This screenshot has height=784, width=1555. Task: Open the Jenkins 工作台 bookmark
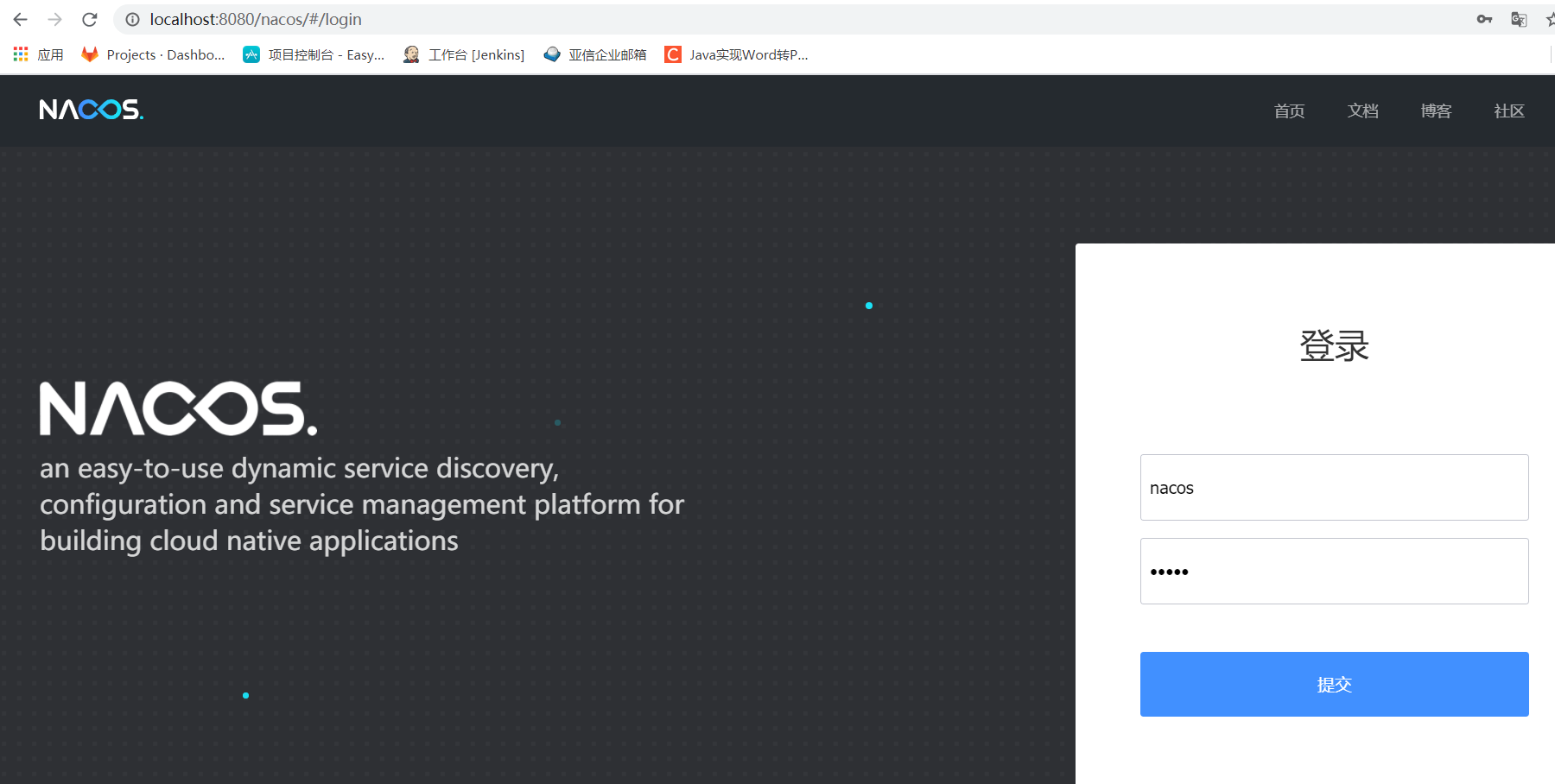pyautogui.click(x=464, y=54)
